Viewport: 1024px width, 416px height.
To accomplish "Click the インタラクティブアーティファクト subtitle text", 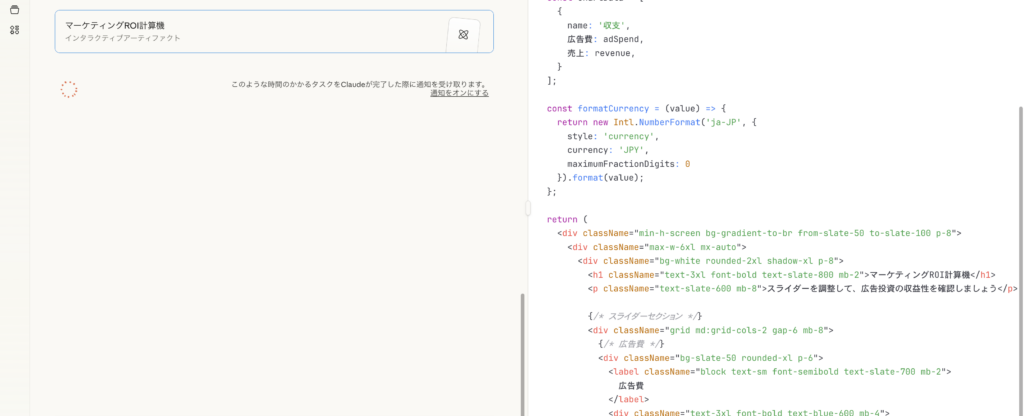I will 123,38.
